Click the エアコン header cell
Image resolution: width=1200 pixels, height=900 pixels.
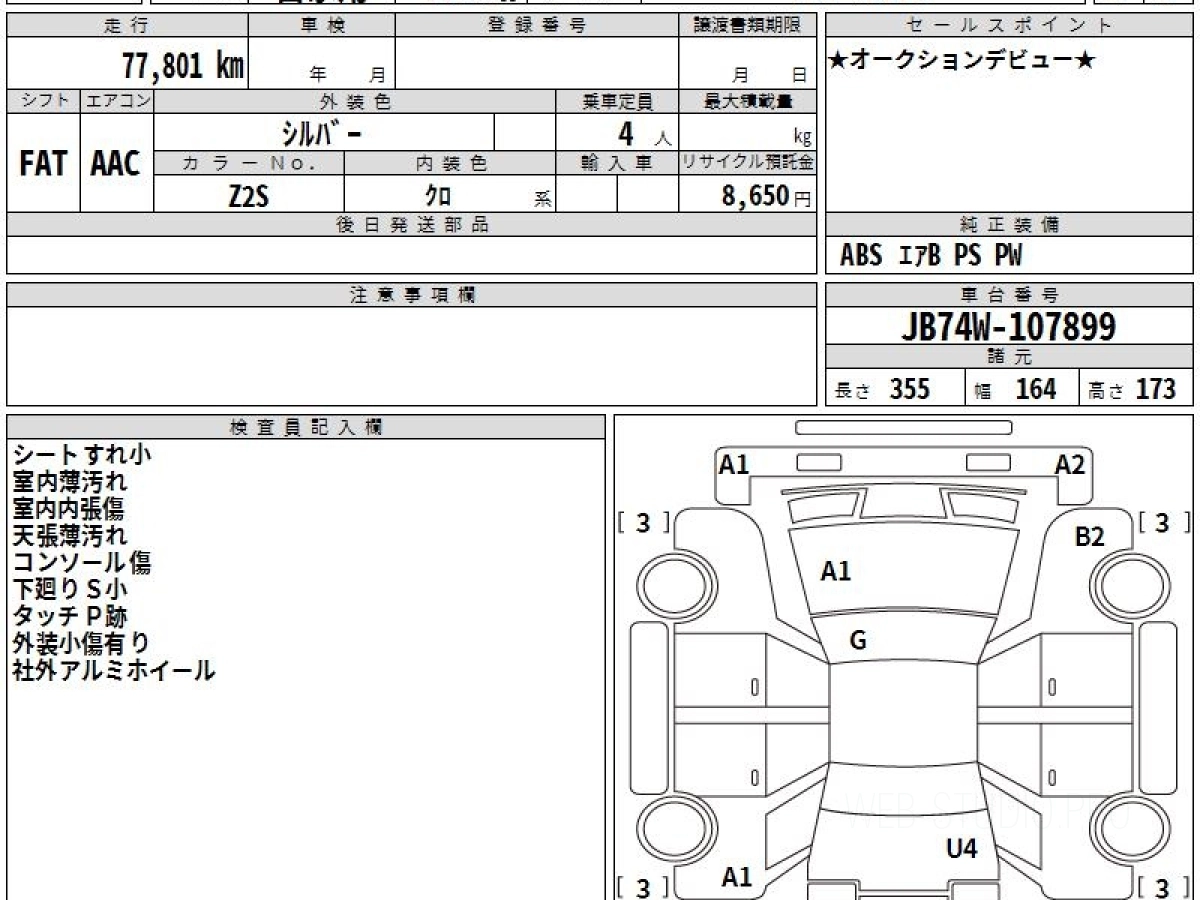[x=117, y=101]
